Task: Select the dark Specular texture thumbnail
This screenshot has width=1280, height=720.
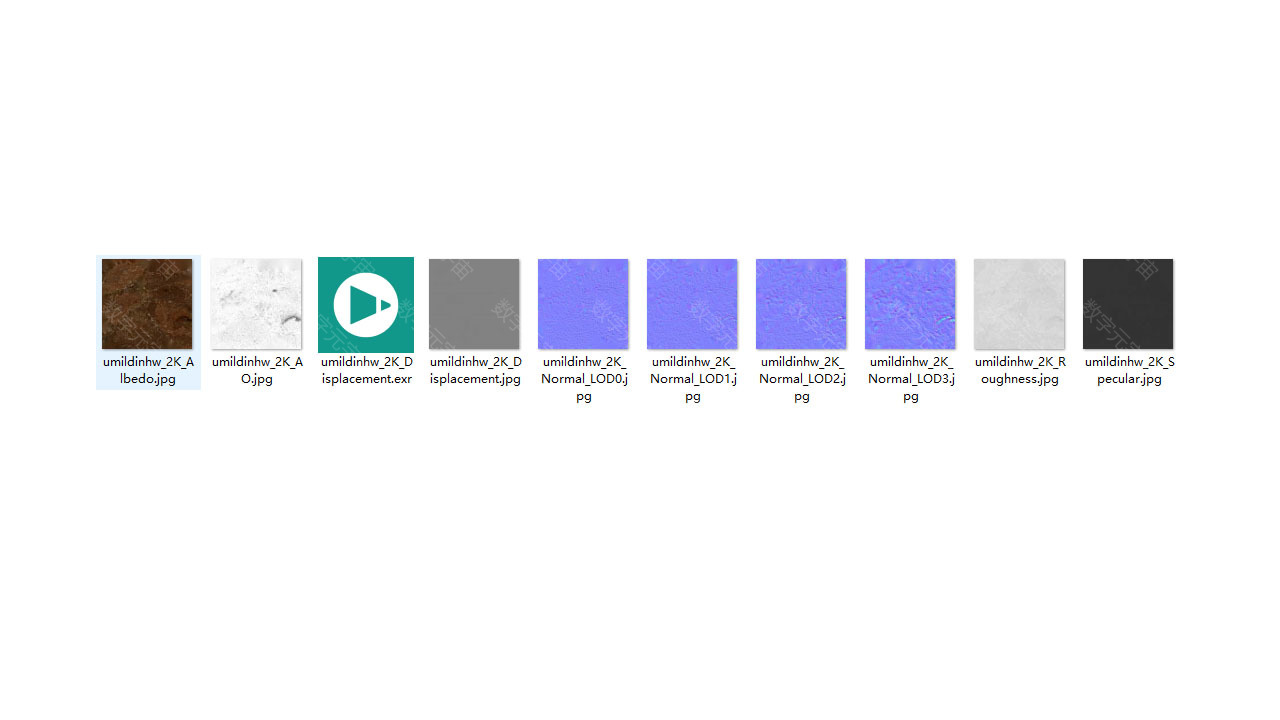Action: (x=1128, y=304)
